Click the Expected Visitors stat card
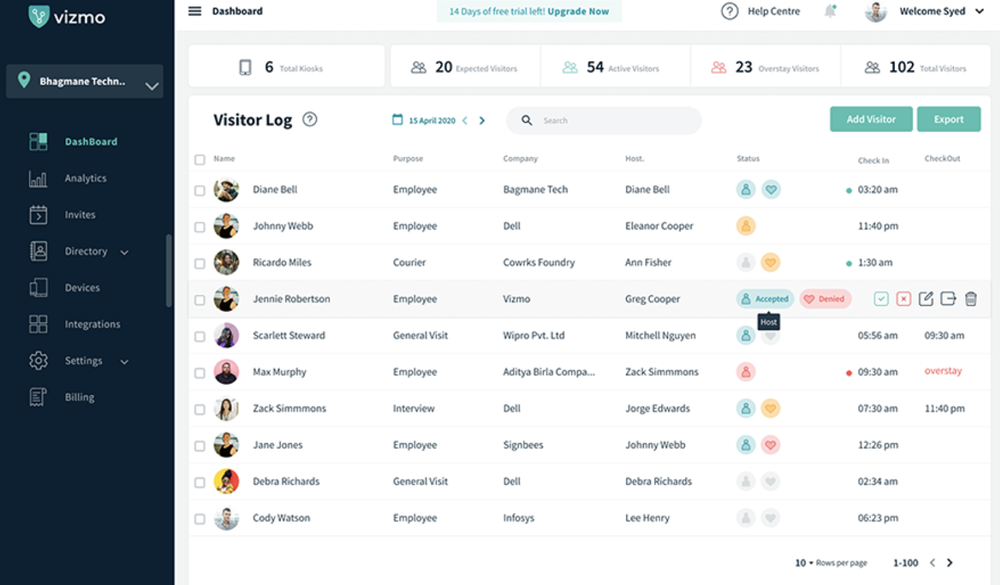 coord(465,66)
